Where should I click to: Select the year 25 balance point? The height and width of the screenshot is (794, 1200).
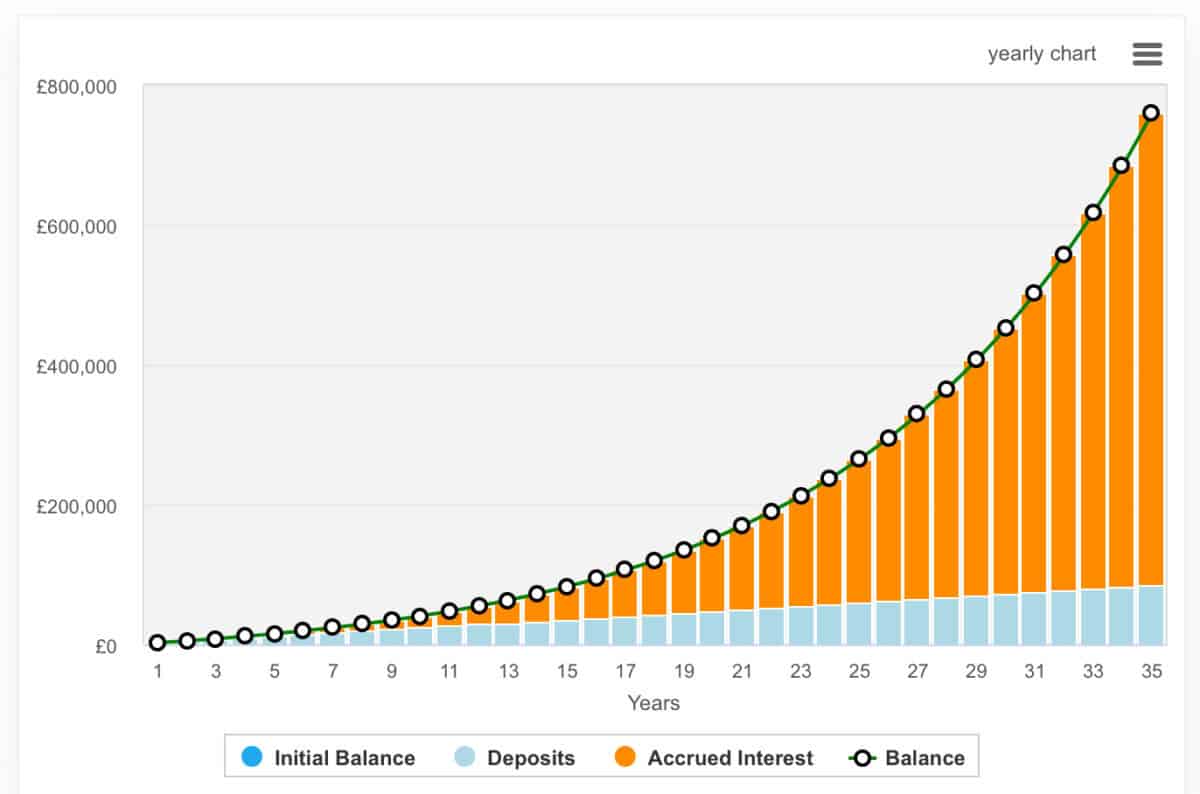(x=859, y=459)
